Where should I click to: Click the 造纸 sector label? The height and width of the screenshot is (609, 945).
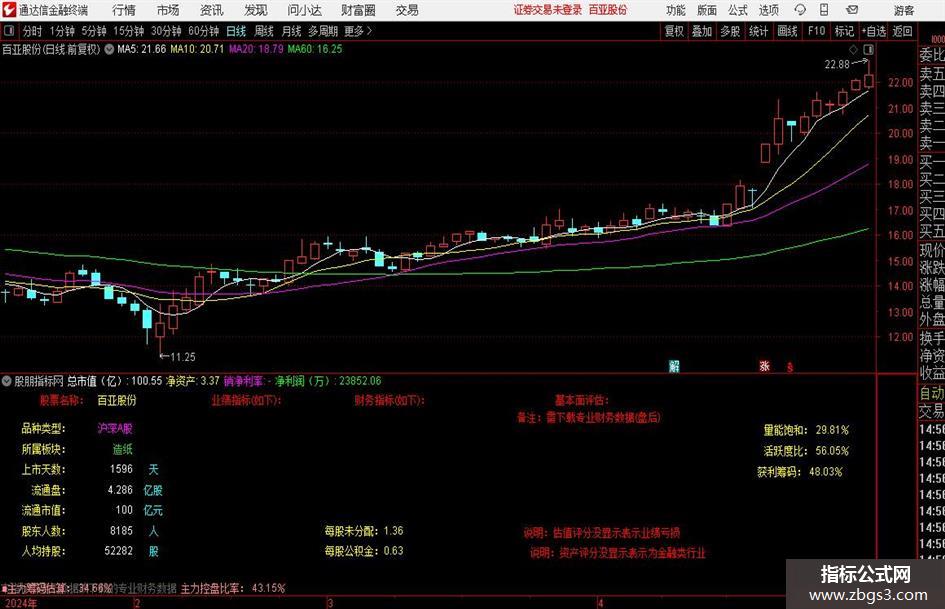tap(122, 449)
